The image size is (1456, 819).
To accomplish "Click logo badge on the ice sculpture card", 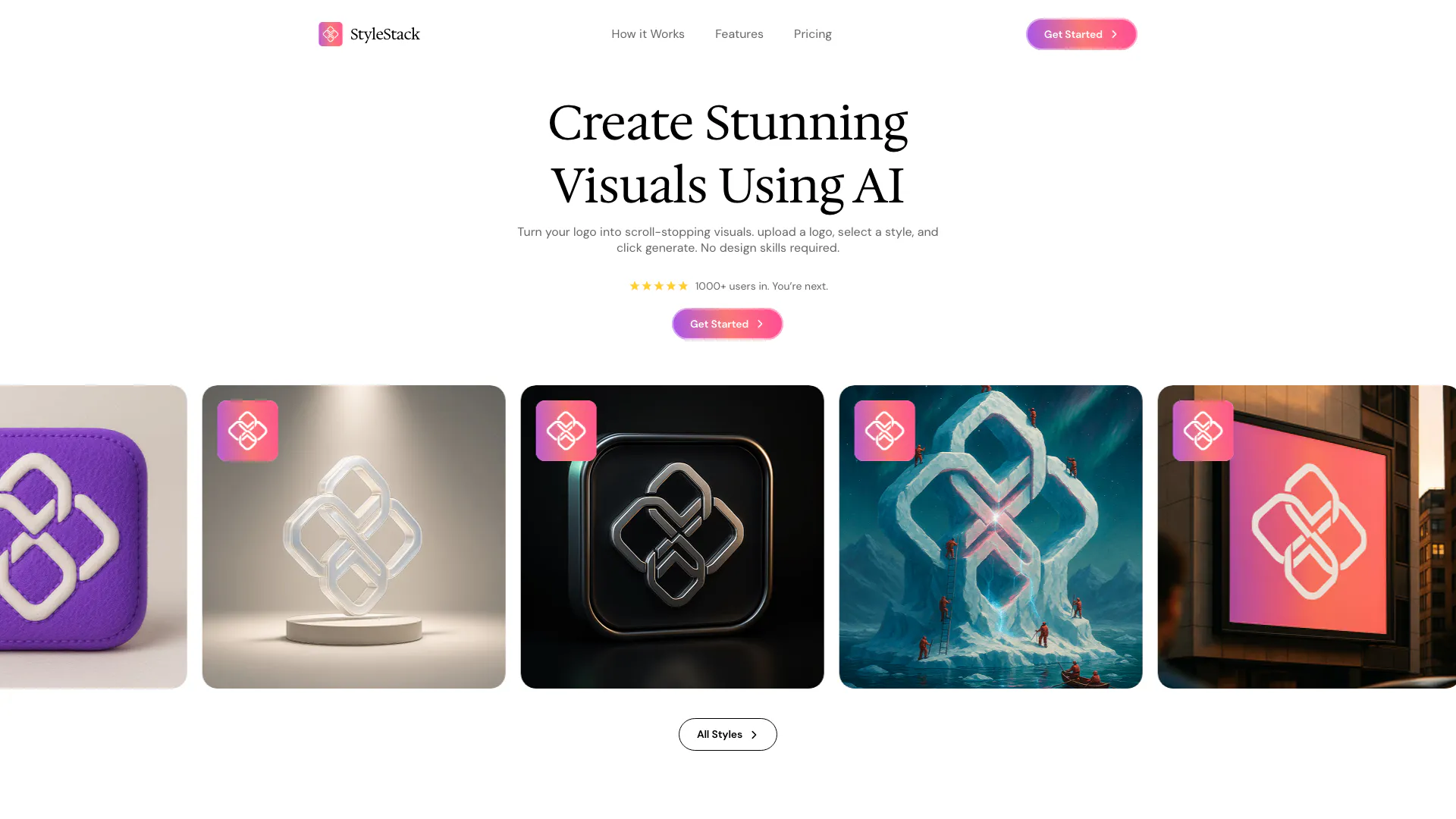I will [885, 431].
